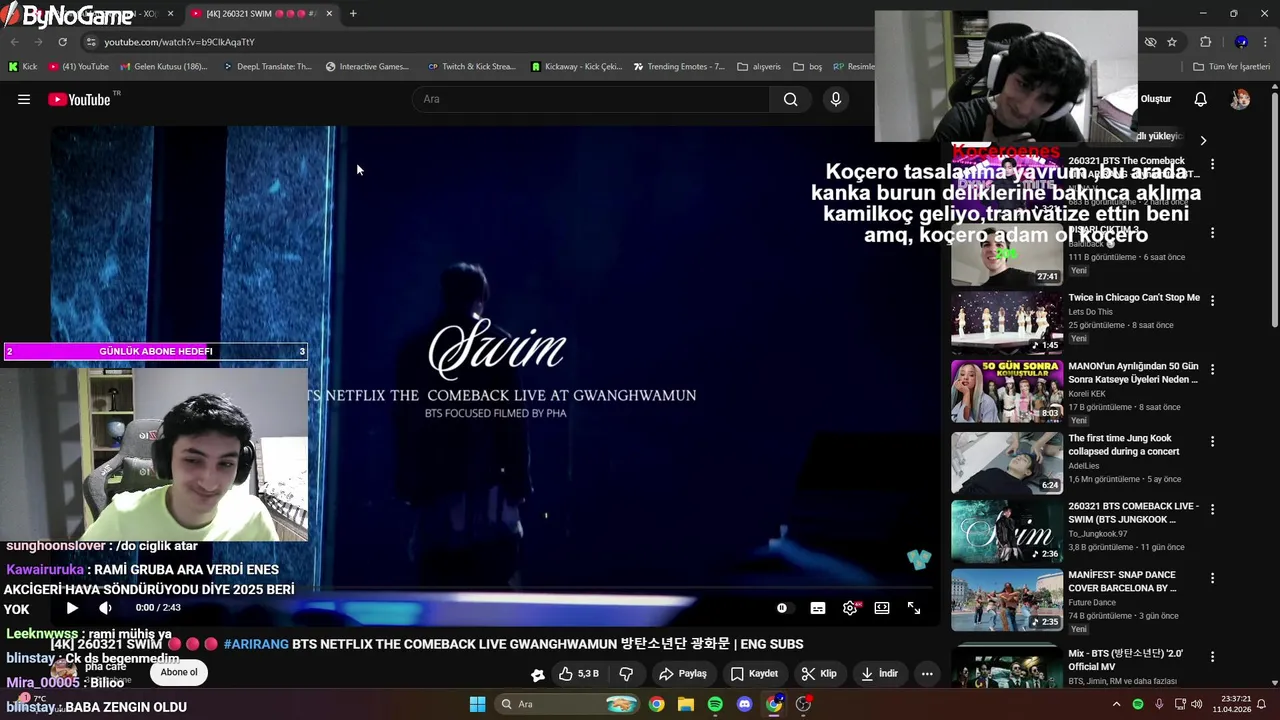The image size is (1280, 720).
Task: Click the Windows taskbar search box
Action: [568, 704]
